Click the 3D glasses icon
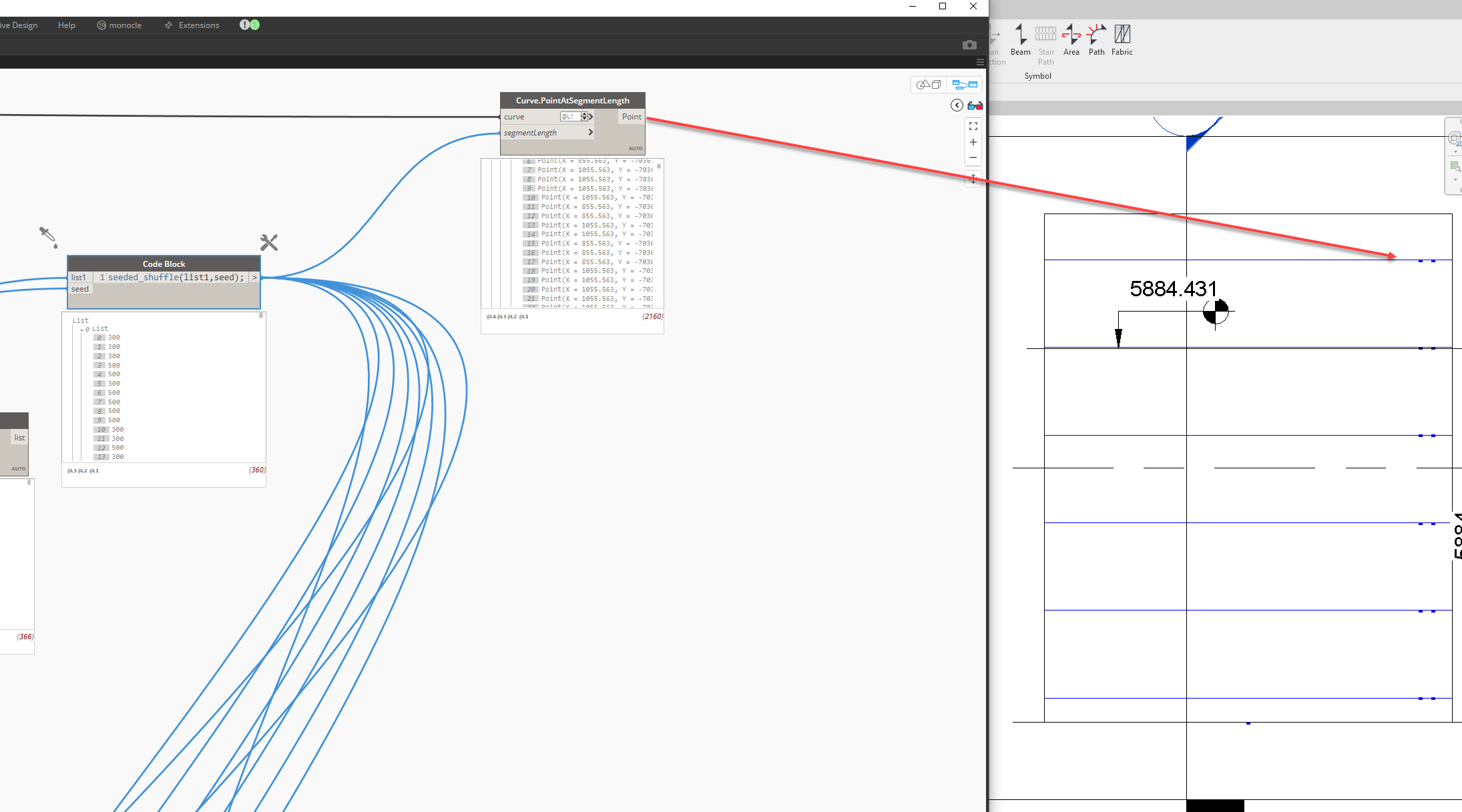1462x812 pixels. pyautogui.click(x=975, y=105)
